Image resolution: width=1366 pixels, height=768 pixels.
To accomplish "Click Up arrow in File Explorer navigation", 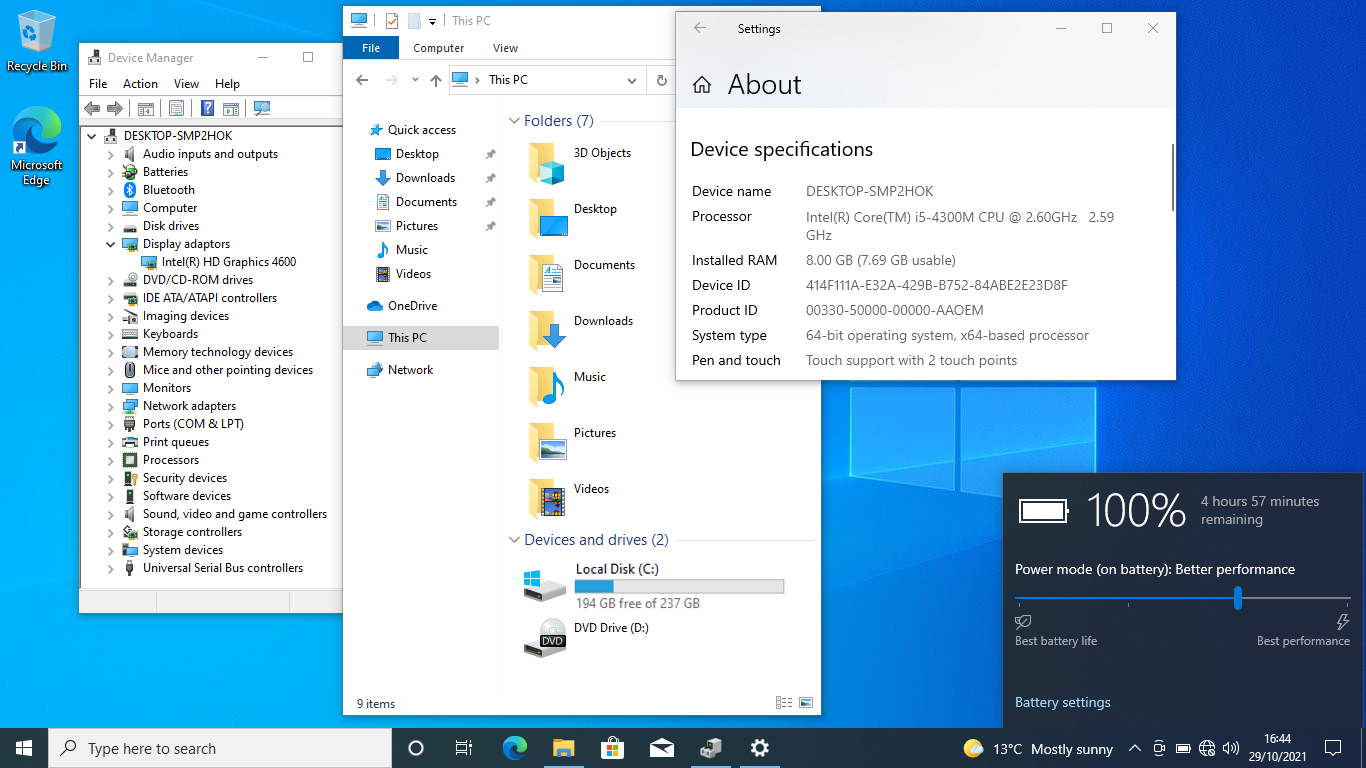I will point(436,80).
